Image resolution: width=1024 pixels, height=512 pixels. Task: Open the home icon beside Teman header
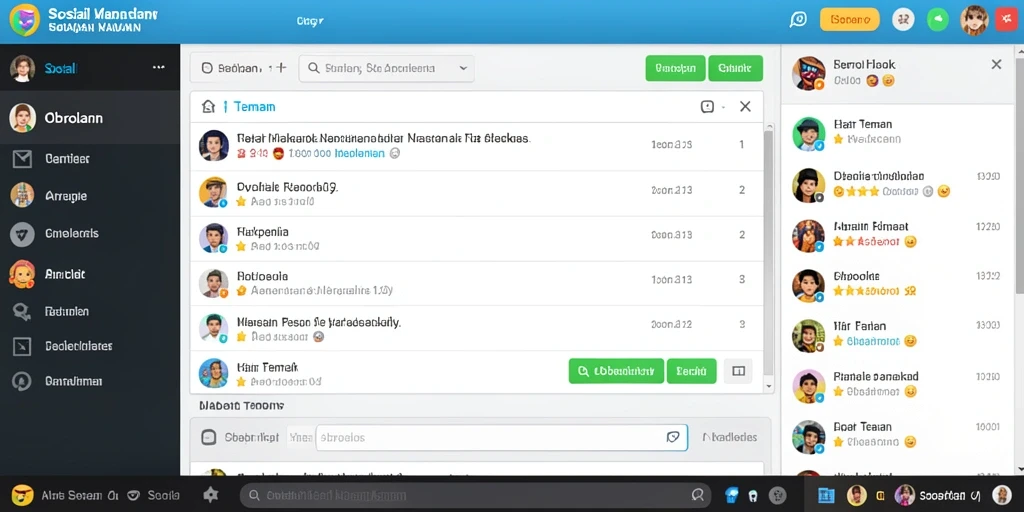208,106
